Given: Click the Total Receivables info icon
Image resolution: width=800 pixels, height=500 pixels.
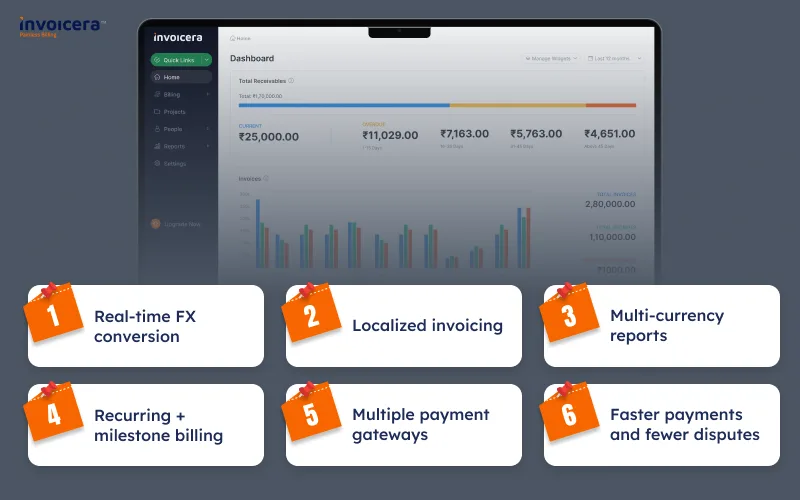Looking at the screenshot, I should 291,80.
